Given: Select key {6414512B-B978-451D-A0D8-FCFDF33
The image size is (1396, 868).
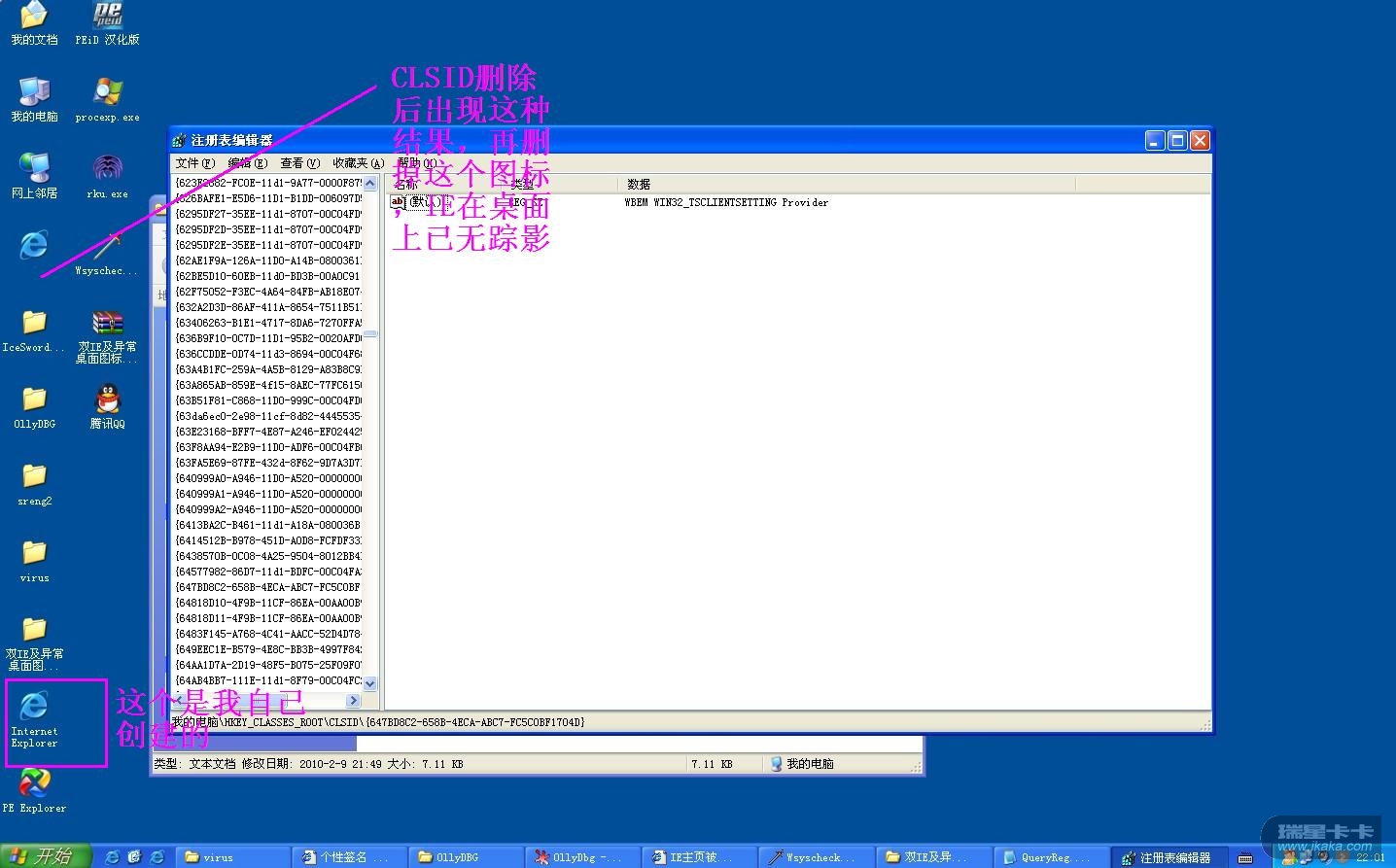Looking at the screenshot, I should 268,540.
